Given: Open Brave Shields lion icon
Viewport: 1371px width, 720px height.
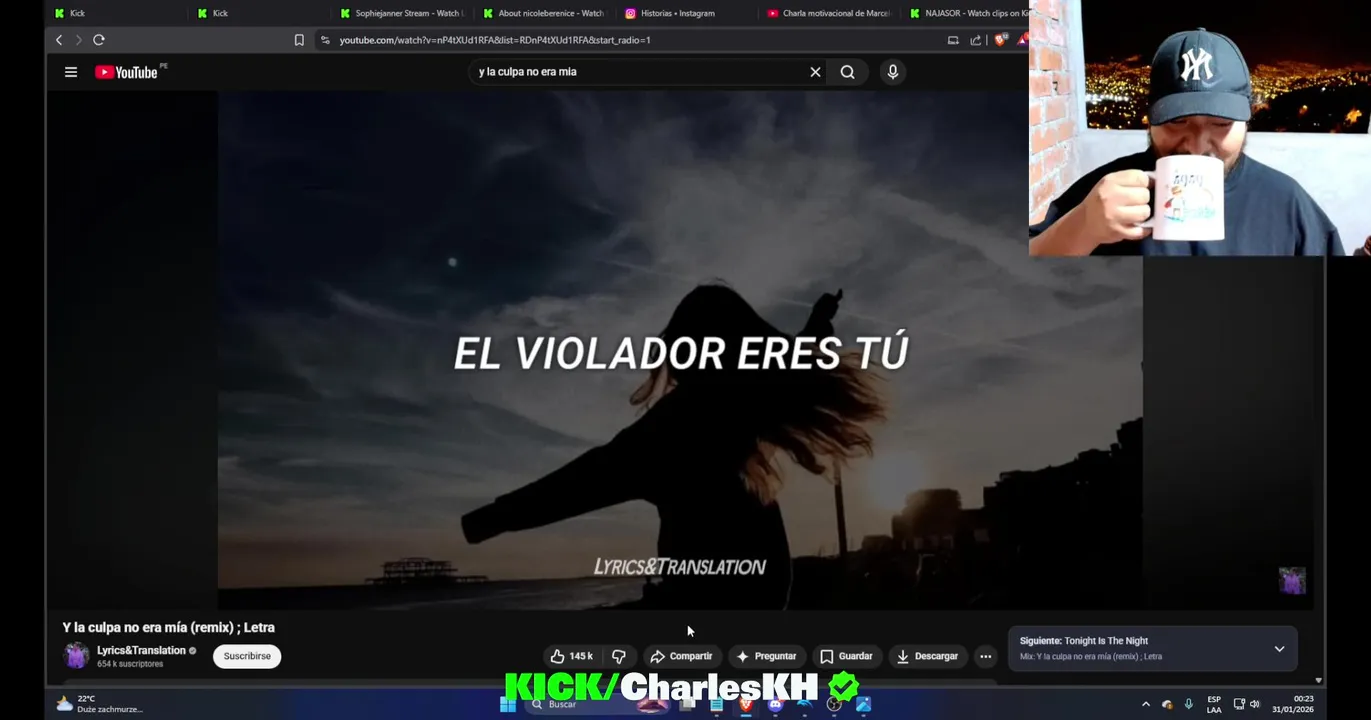Looking at the screenshot, I should point(1000,40).
